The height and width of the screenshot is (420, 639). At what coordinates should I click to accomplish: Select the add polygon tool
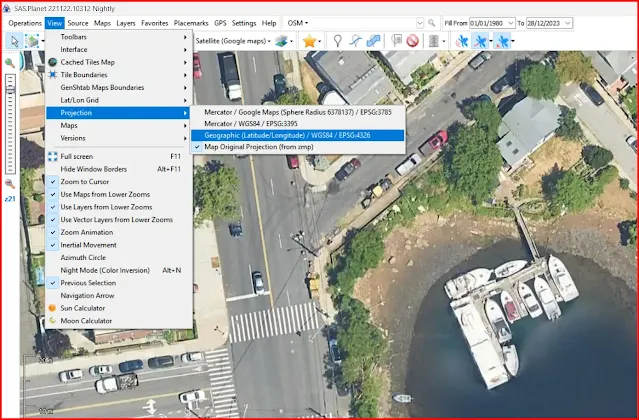(x=373, y=41)
